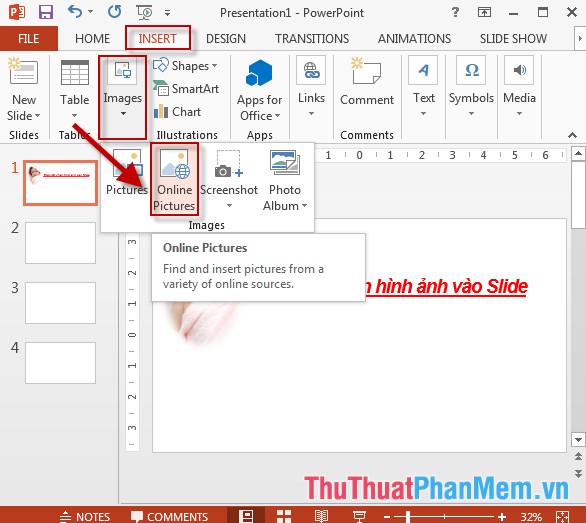
Task: Open the TRANSITIONS tab
Action: coord(312,39)
